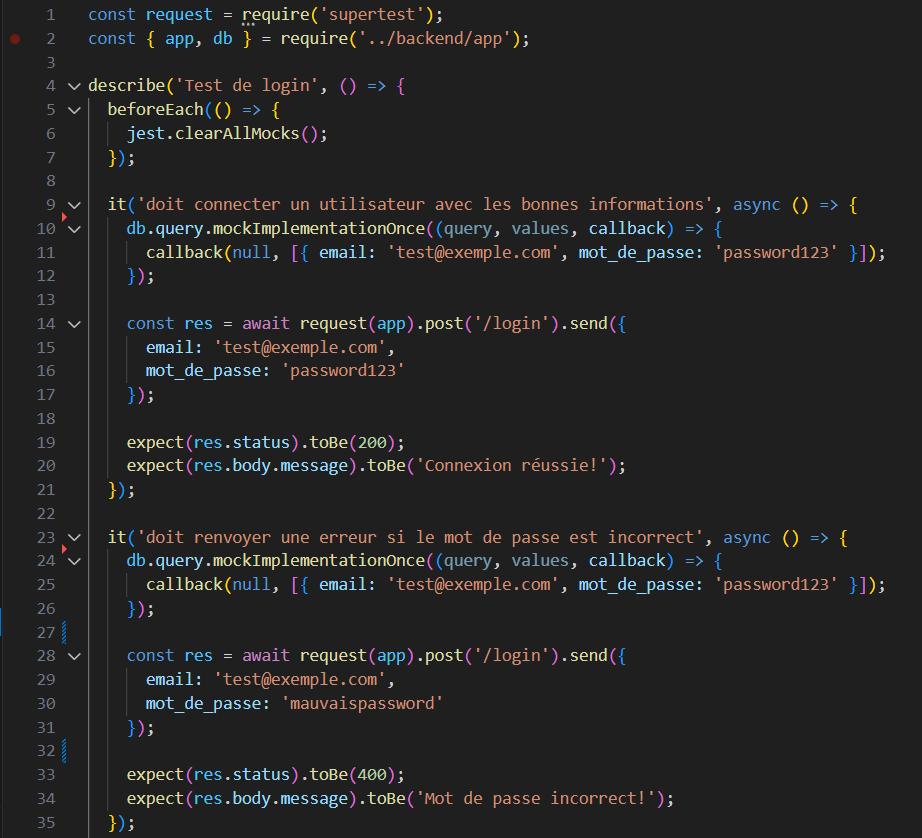Click the red triangle marker near line 9
The width and height of the screenshot is (922, 838).
(64, 216)
